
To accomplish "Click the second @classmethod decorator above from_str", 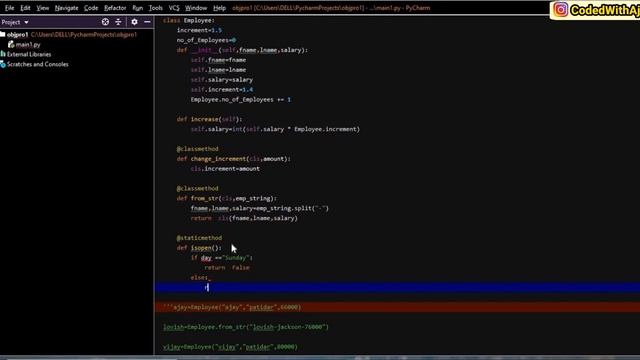I will pyautogui.click(x=198, y=189).
